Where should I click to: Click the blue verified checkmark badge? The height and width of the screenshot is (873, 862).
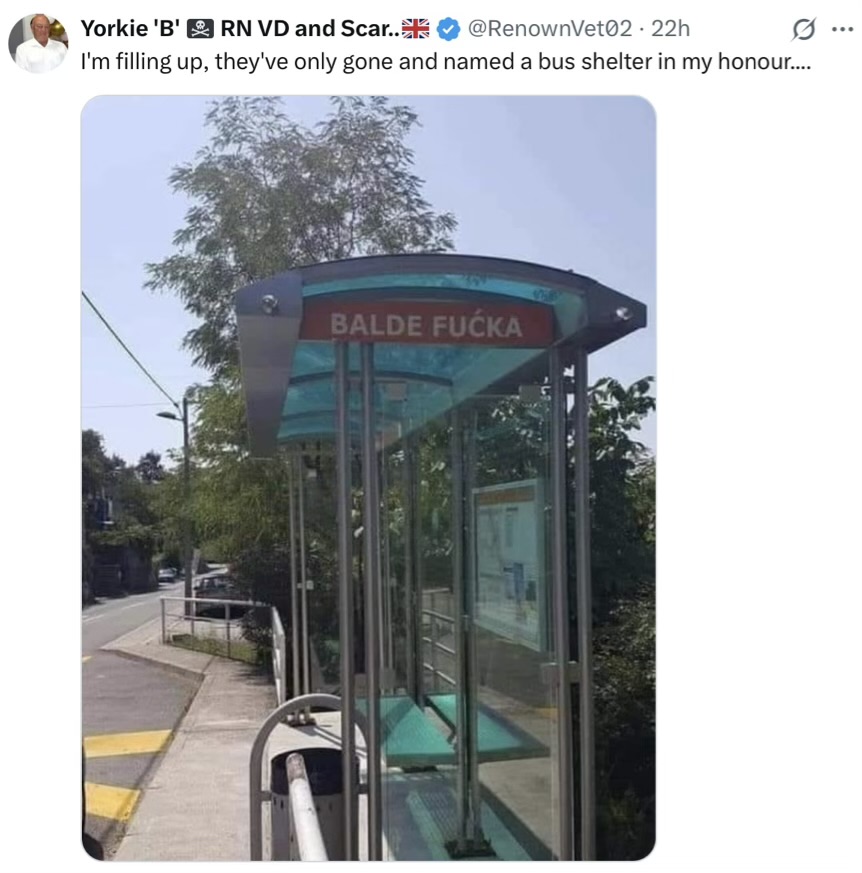pyautogui.click(x=448, y=29)
